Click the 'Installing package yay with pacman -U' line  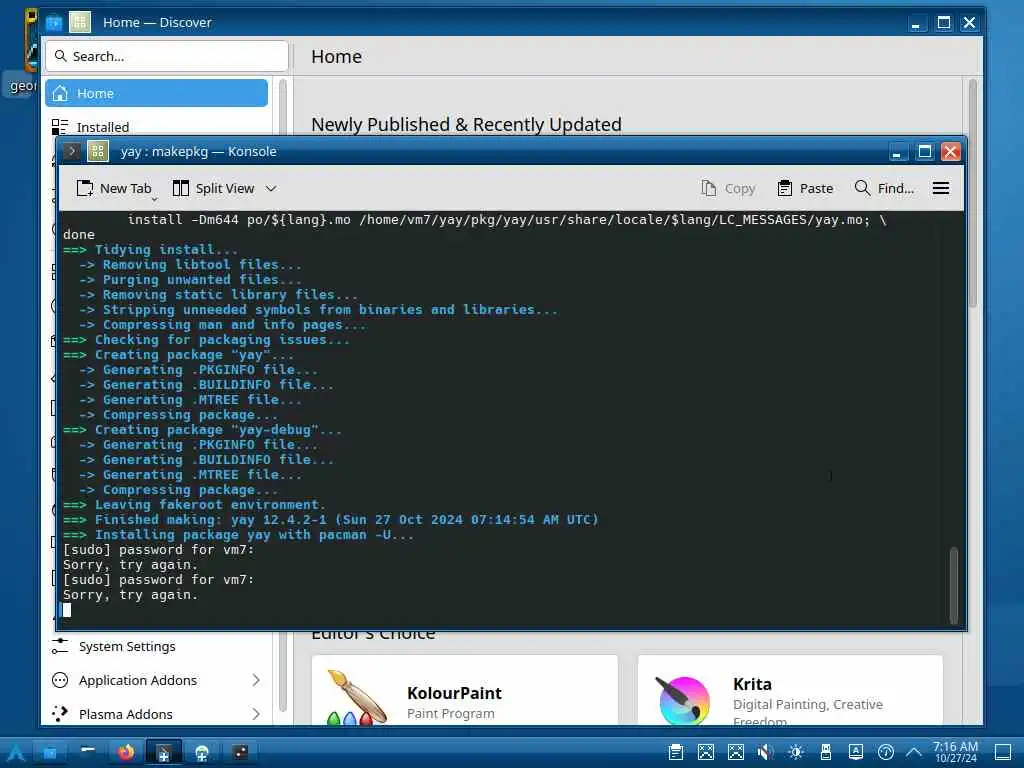coord(238,535)
